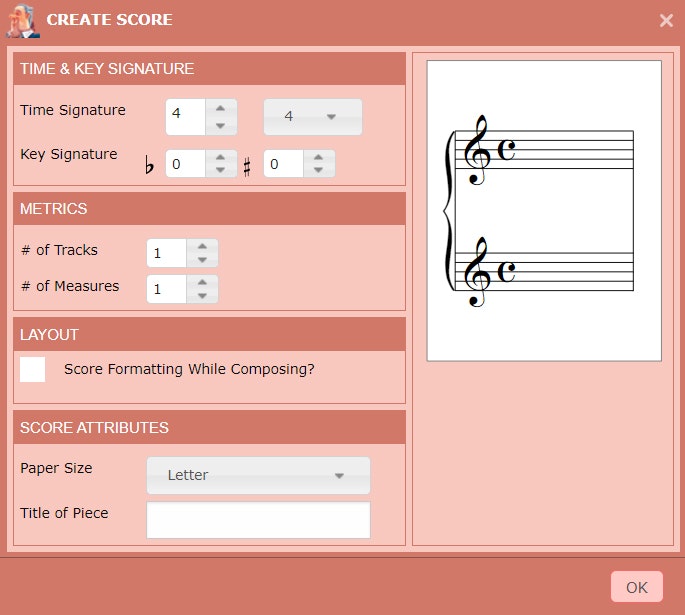Click the CREATE SCORE title text
685x615 pixels.
click(x=110, y=20)
